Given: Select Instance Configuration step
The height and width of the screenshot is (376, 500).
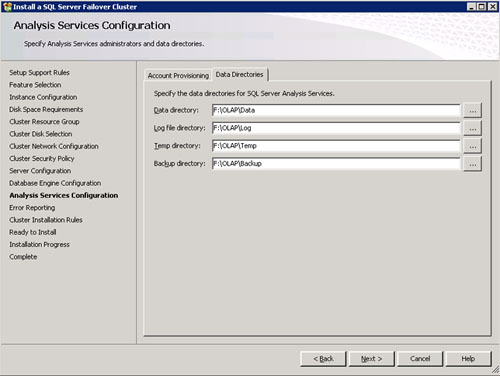Looking at the screenshot, I should click(43, 97).
